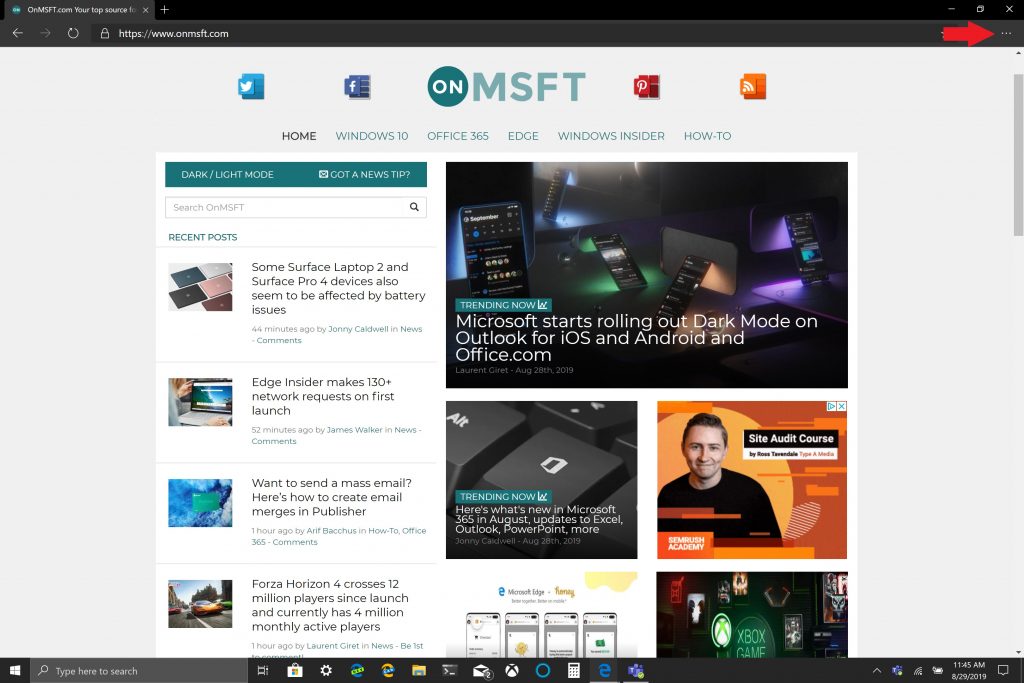Open the WINDOWS INSIDER section

click(611, 136)
